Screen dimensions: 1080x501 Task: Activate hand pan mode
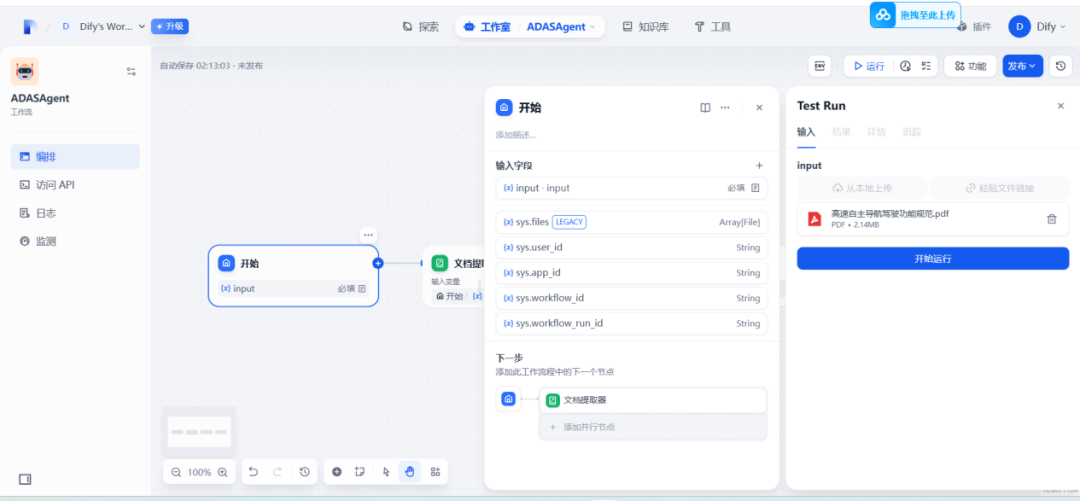tap(409, 472)
